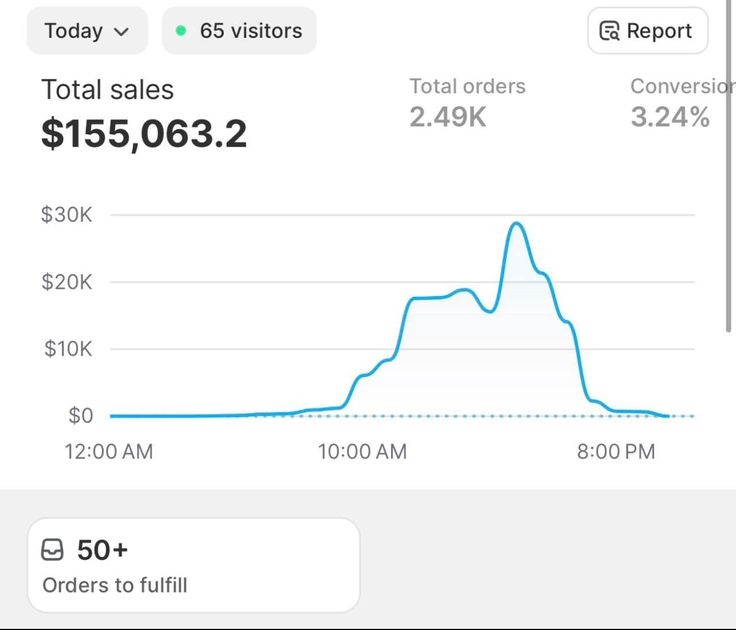Click the 8:00 PM axis label
Screen dimensions: 736x630
click(616, 452)
